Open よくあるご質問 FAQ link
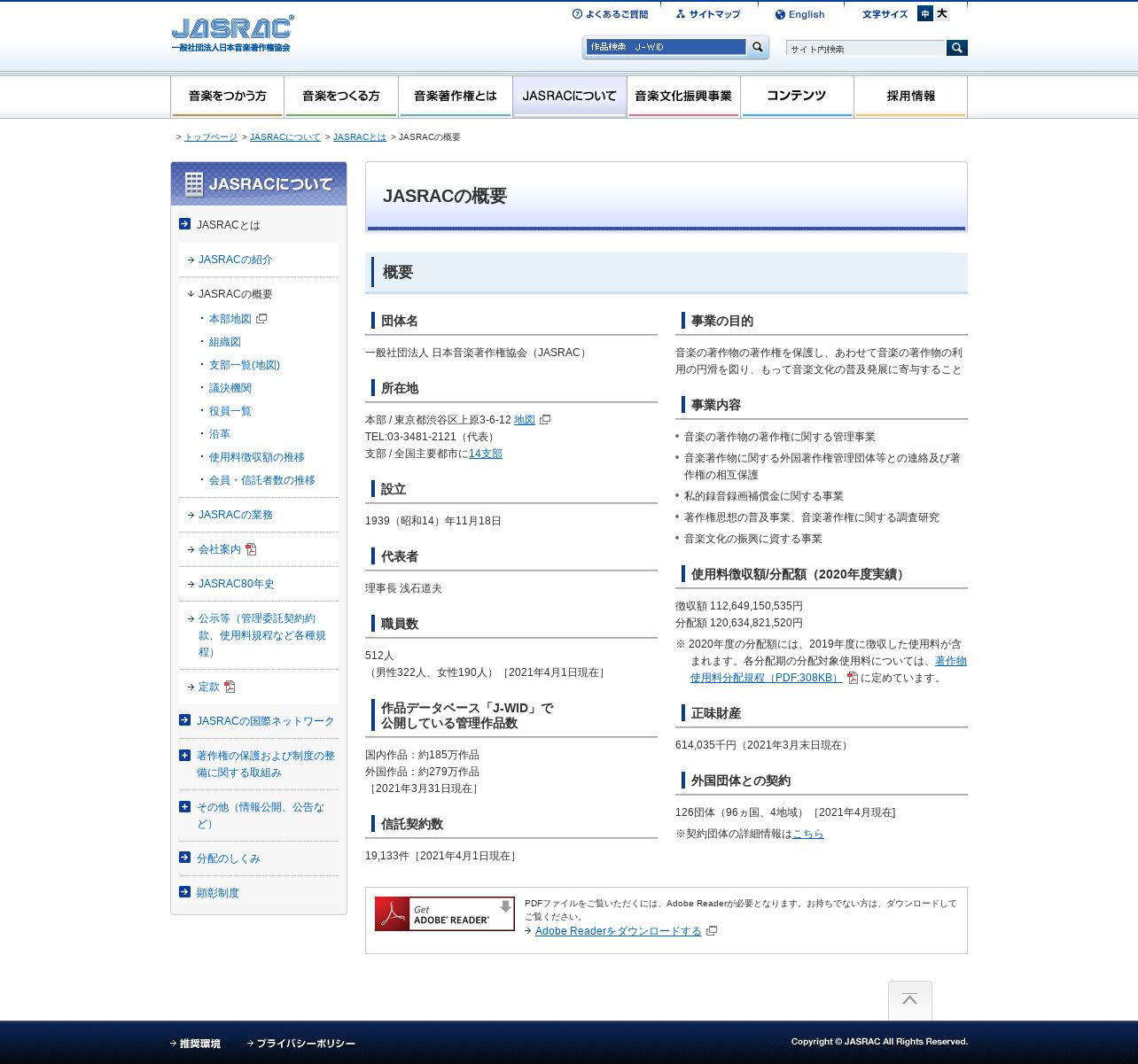This screenshot has height=1064, width=1138. (x=610, y=14)
